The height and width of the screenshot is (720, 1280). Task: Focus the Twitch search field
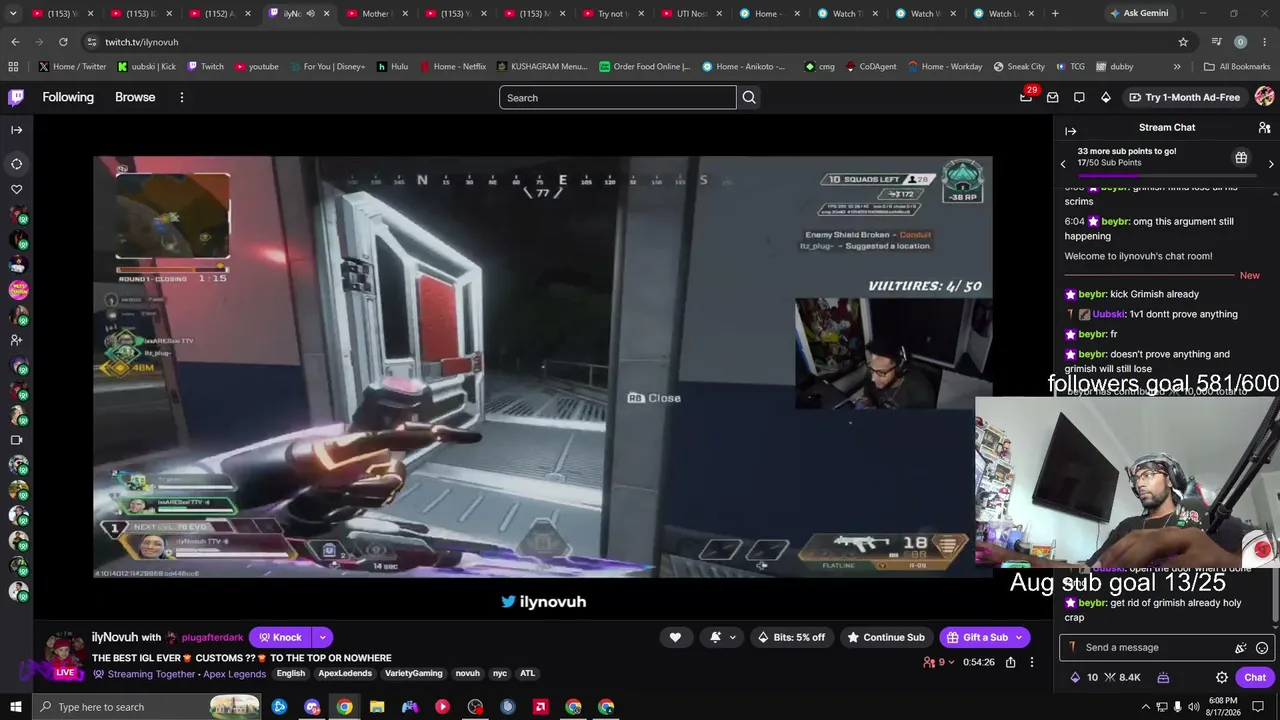617,97
